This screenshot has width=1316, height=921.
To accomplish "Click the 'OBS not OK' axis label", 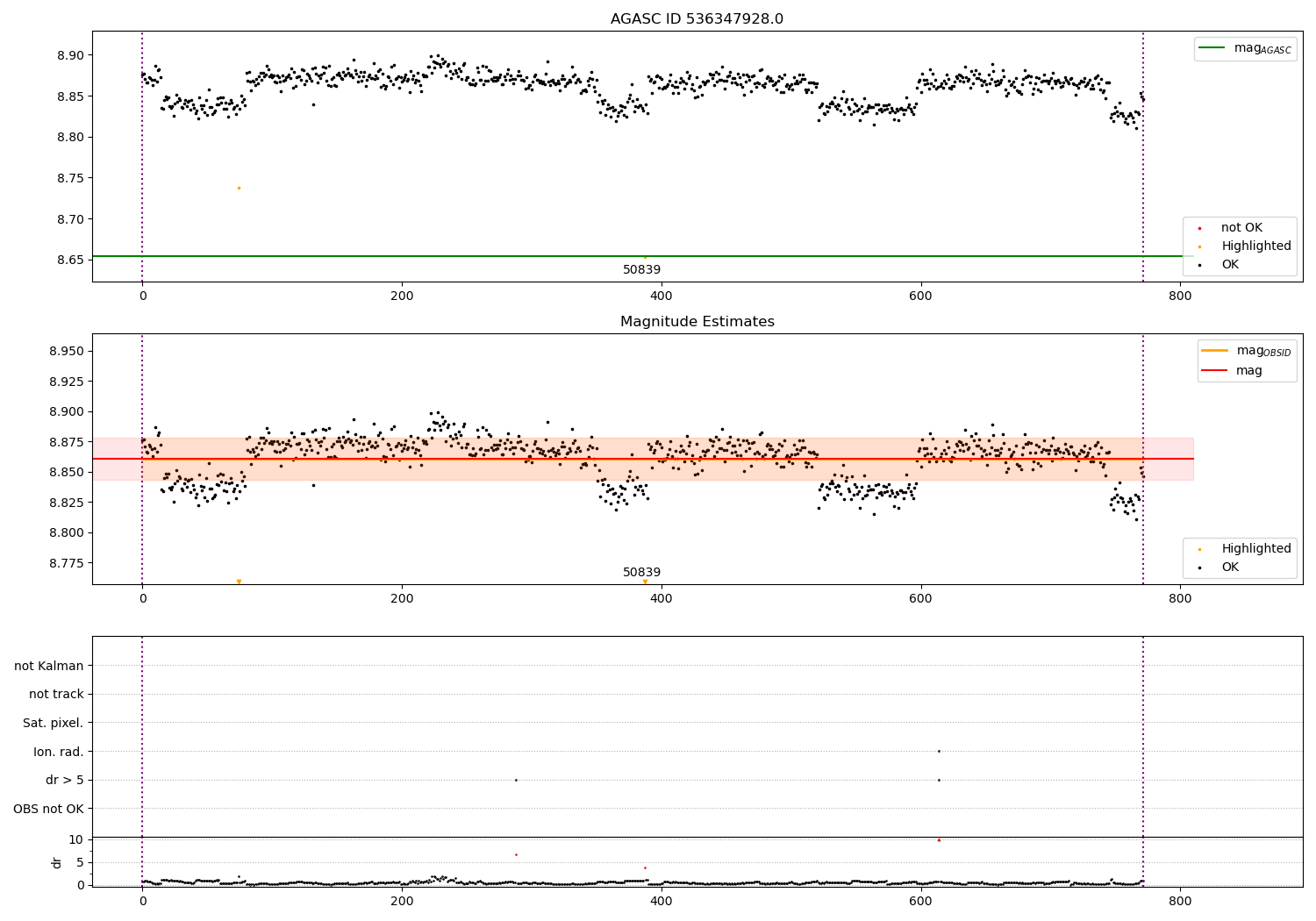I will point(48,810).
